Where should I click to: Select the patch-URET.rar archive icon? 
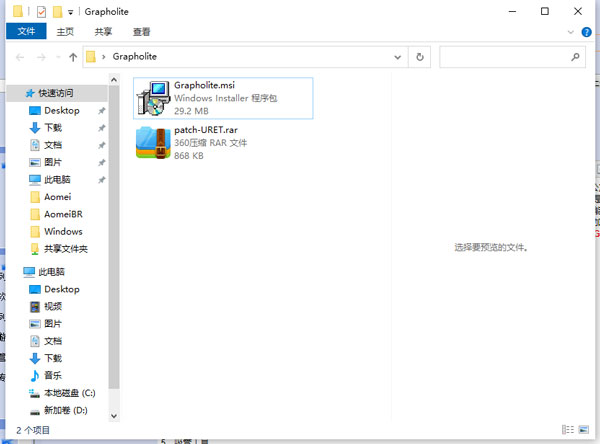pos(153,143)
